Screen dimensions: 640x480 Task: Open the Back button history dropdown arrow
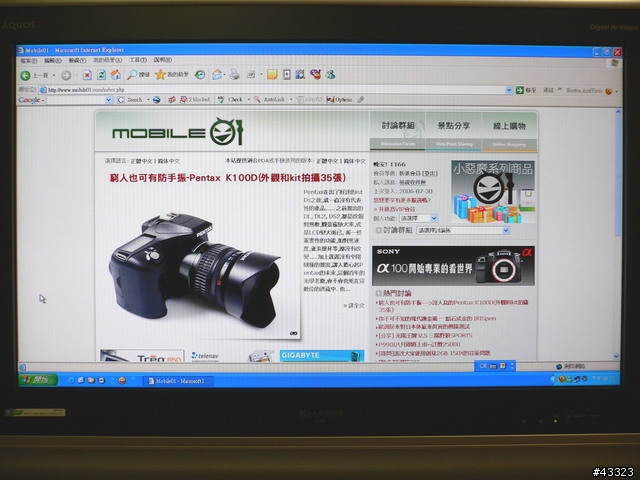[x=54, y=75]
